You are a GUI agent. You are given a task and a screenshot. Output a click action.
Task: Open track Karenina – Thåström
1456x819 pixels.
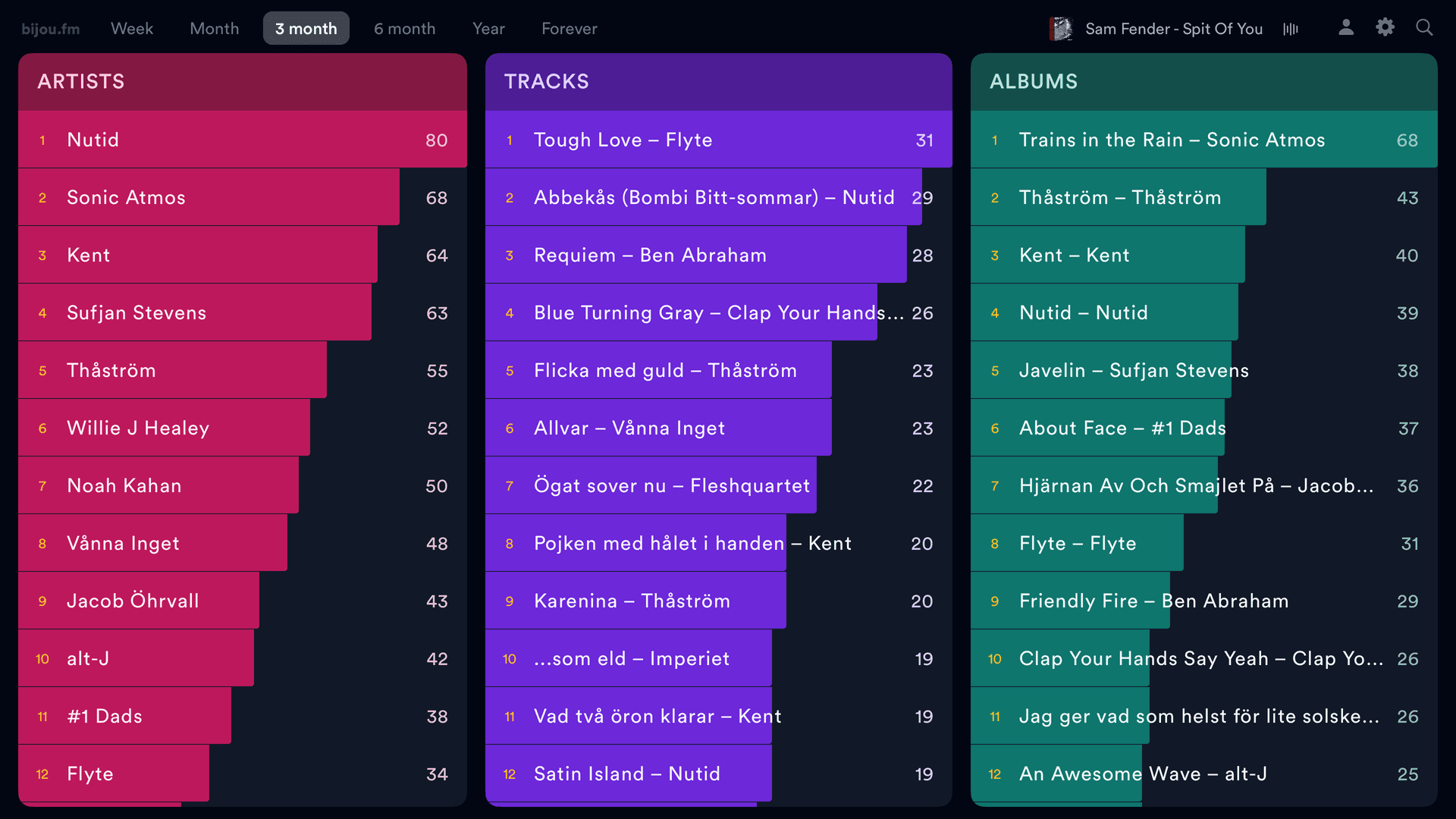pos(719,601)
